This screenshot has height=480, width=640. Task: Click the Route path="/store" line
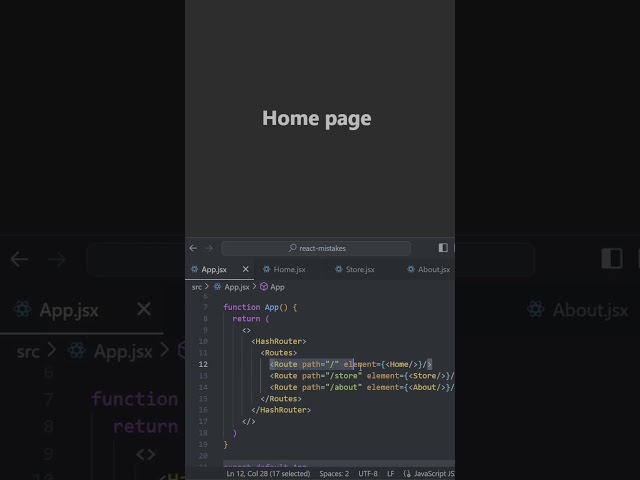click(362, 376)
